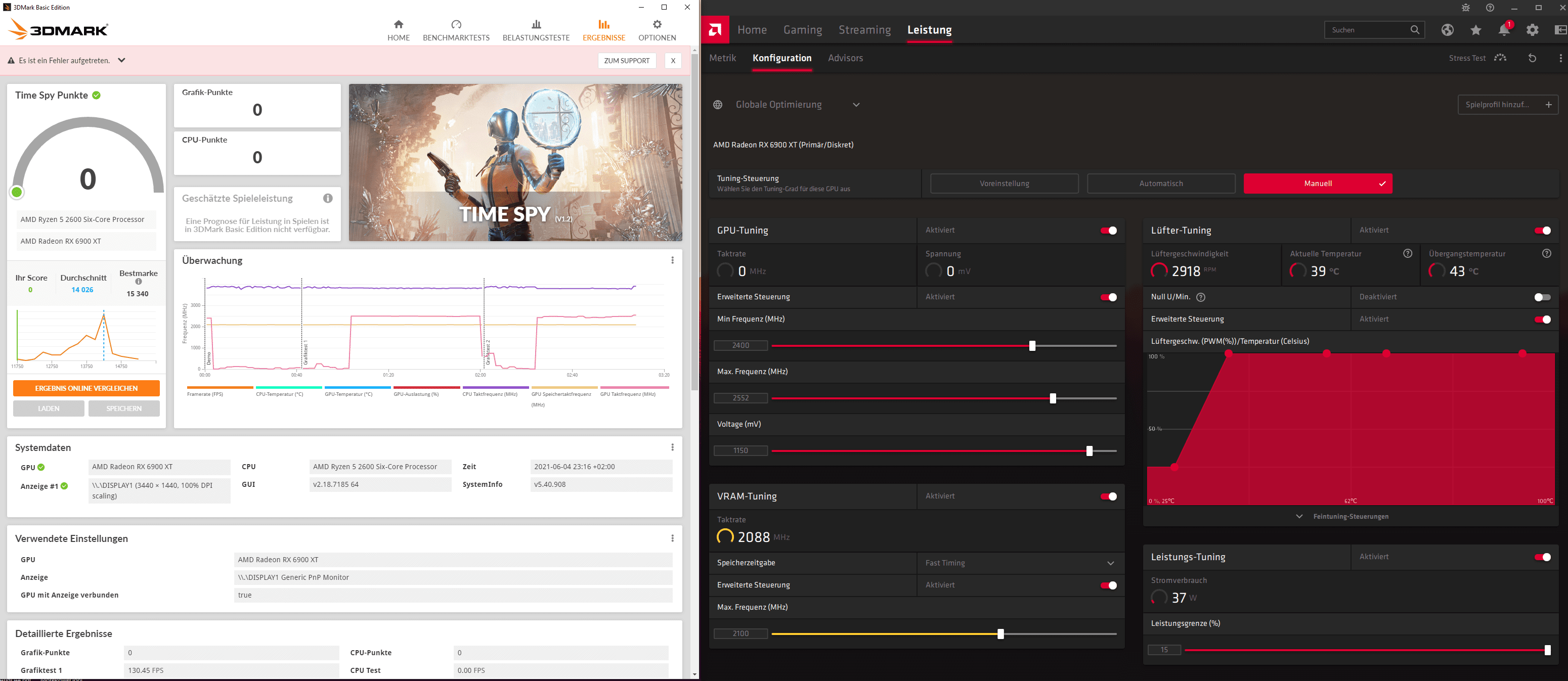
Task: Select Manuell tuning mode
Action: pyautogui.click(x=1318, y=184)
